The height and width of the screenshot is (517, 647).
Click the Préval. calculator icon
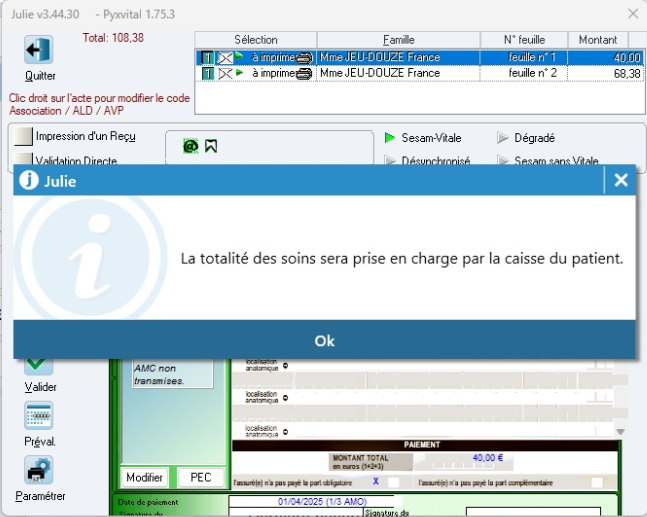pos(38,418)
